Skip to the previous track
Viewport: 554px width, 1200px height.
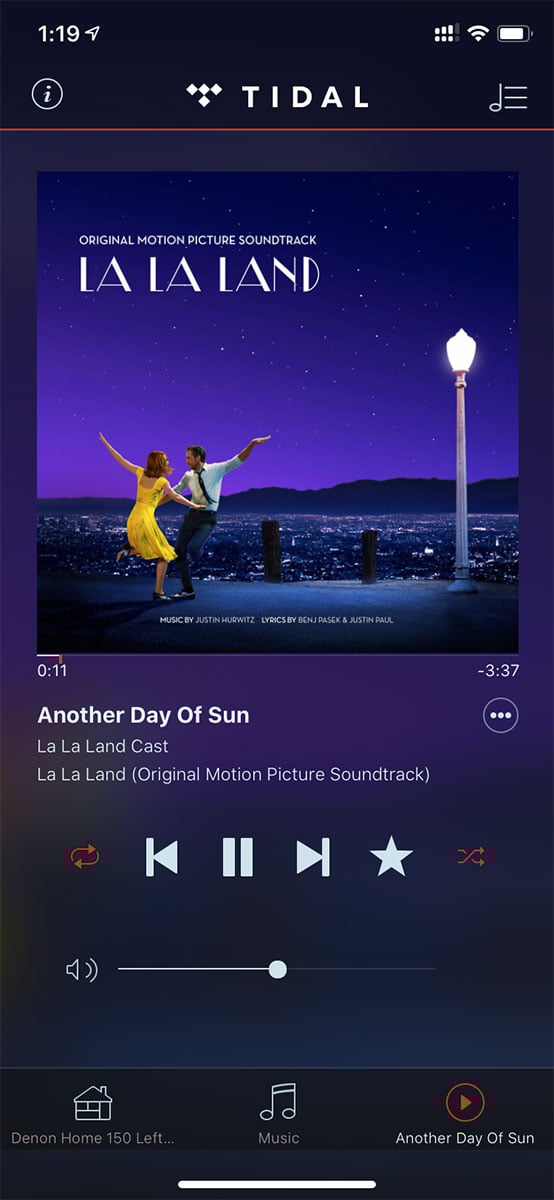[x=162, y=857]
